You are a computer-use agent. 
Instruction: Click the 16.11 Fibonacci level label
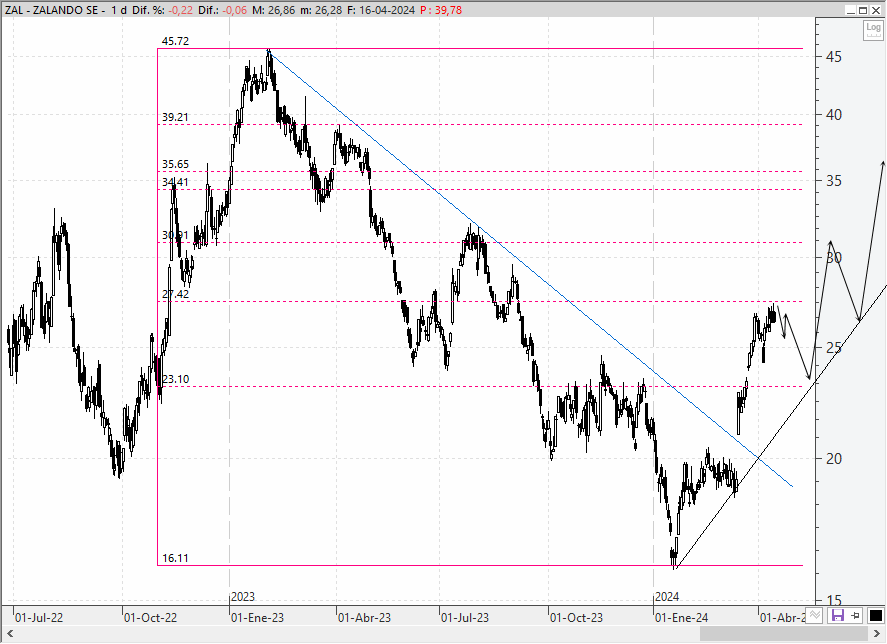(175, 558)
